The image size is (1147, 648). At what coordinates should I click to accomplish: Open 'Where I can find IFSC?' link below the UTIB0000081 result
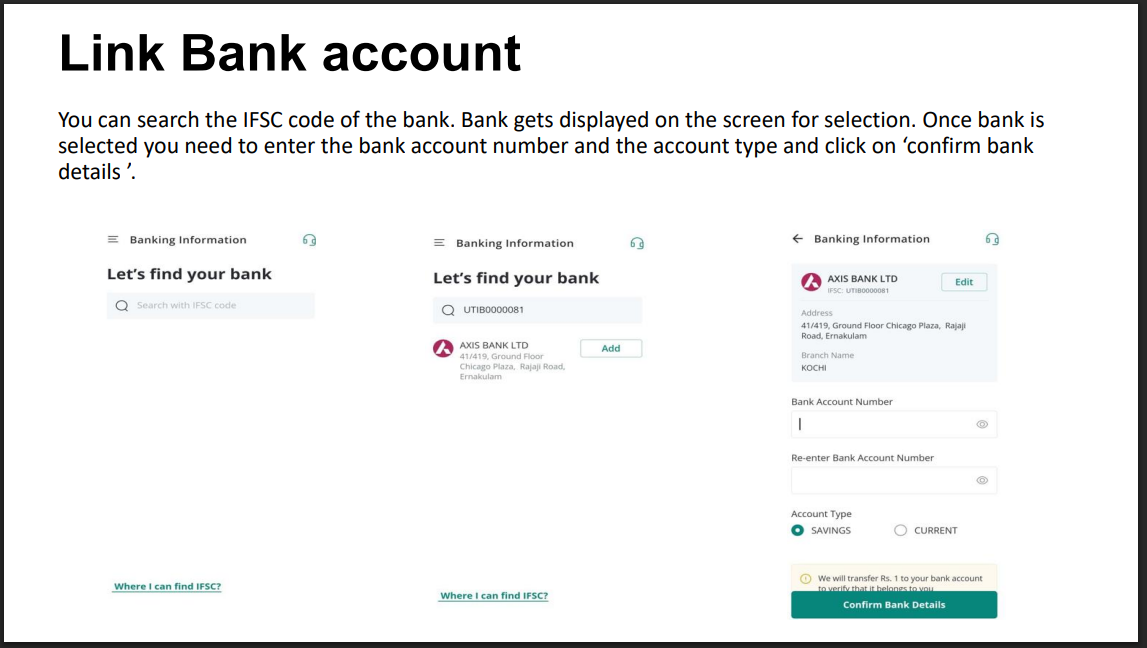(x=494, y=596)
